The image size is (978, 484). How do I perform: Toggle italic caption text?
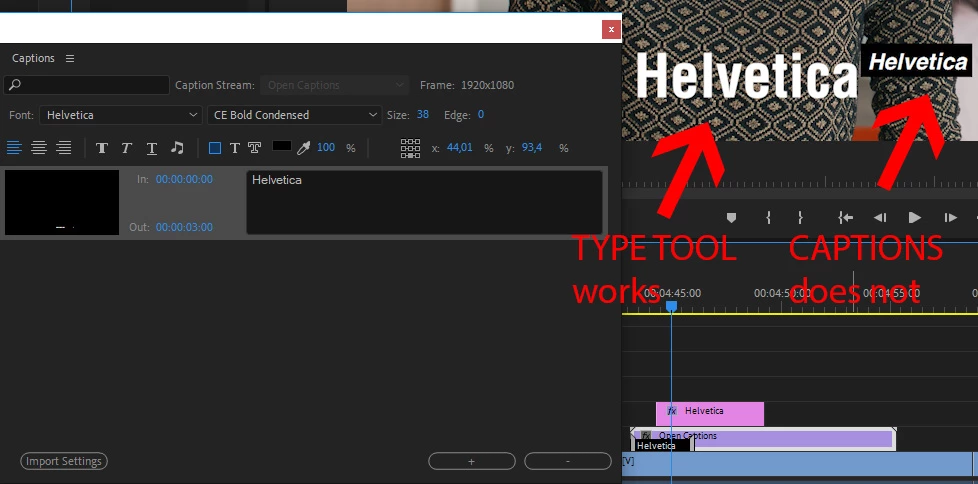coord(127,148)
